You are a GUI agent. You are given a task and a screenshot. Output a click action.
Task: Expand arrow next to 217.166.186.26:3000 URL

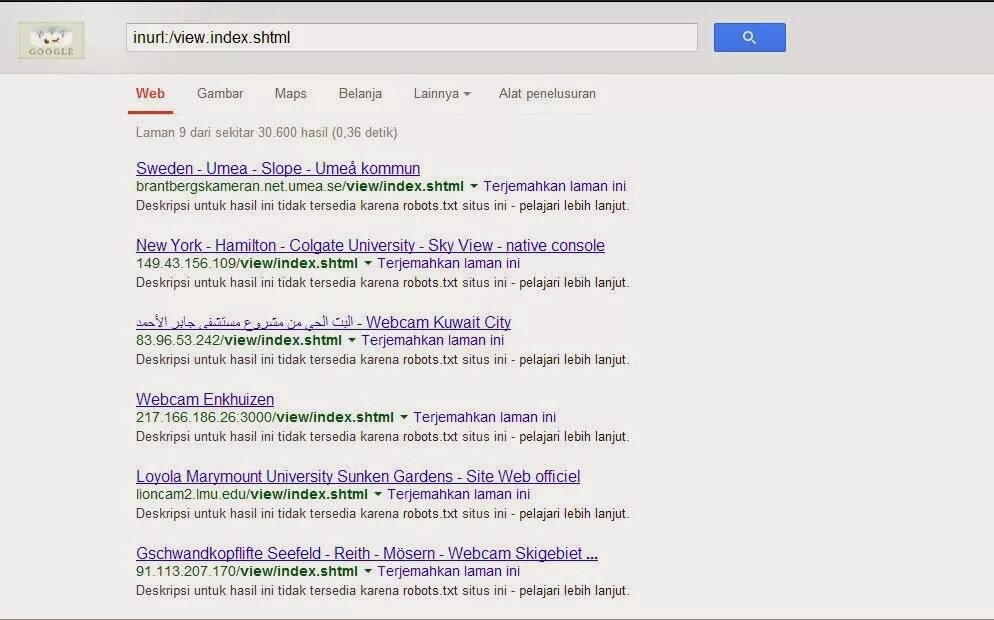(x=404, y=417)
